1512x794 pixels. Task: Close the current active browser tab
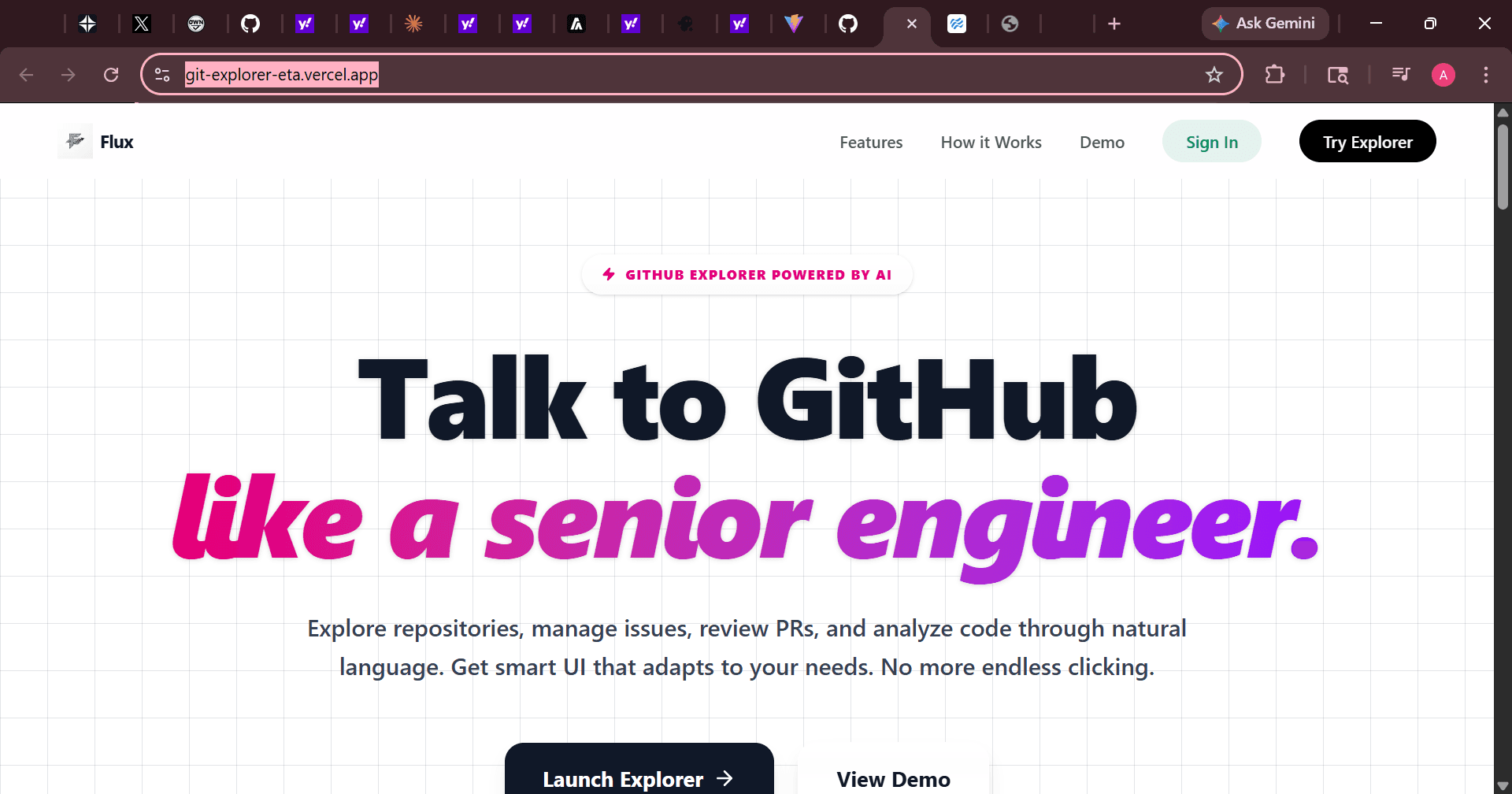click(x=912, y=24)
